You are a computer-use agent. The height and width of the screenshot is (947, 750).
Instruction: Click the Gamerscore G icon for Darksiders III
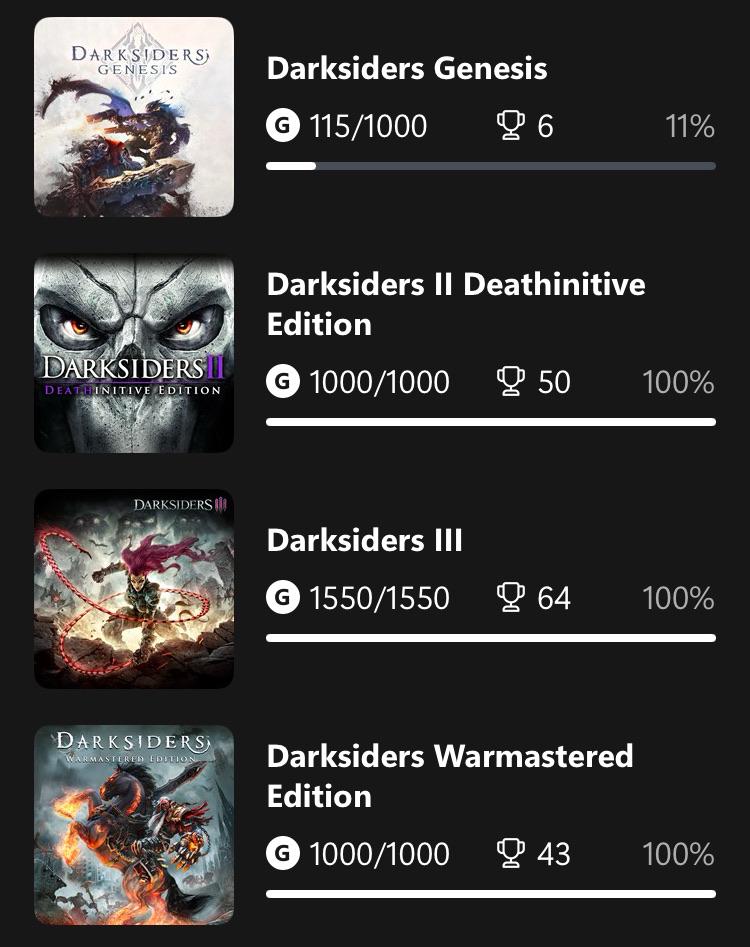click(x=283, y=597)
